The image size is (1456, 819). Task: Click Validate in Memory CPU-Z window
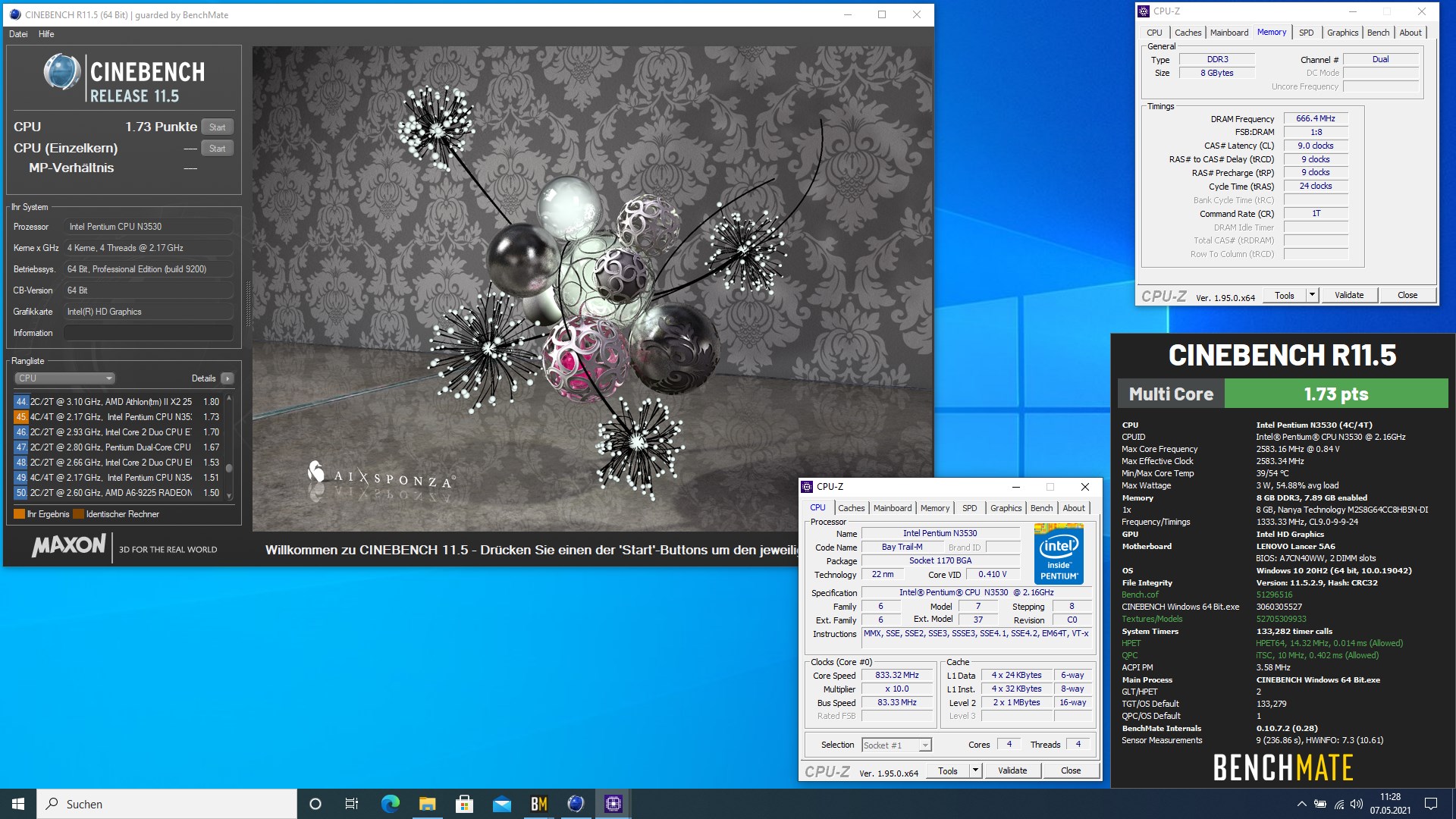[1349, 296]
